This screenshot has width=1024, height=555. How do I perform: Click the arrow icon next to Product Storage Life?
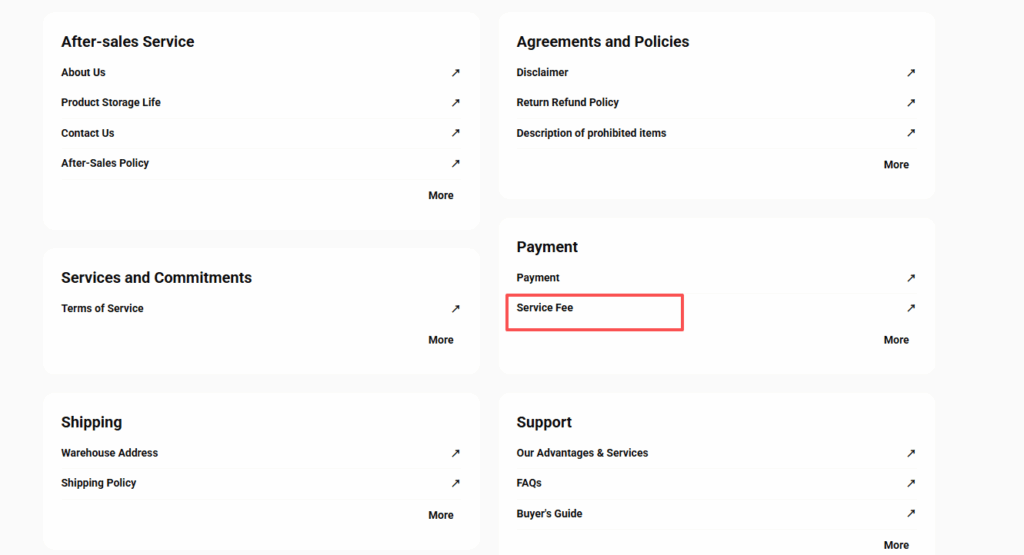pos(455,103)
